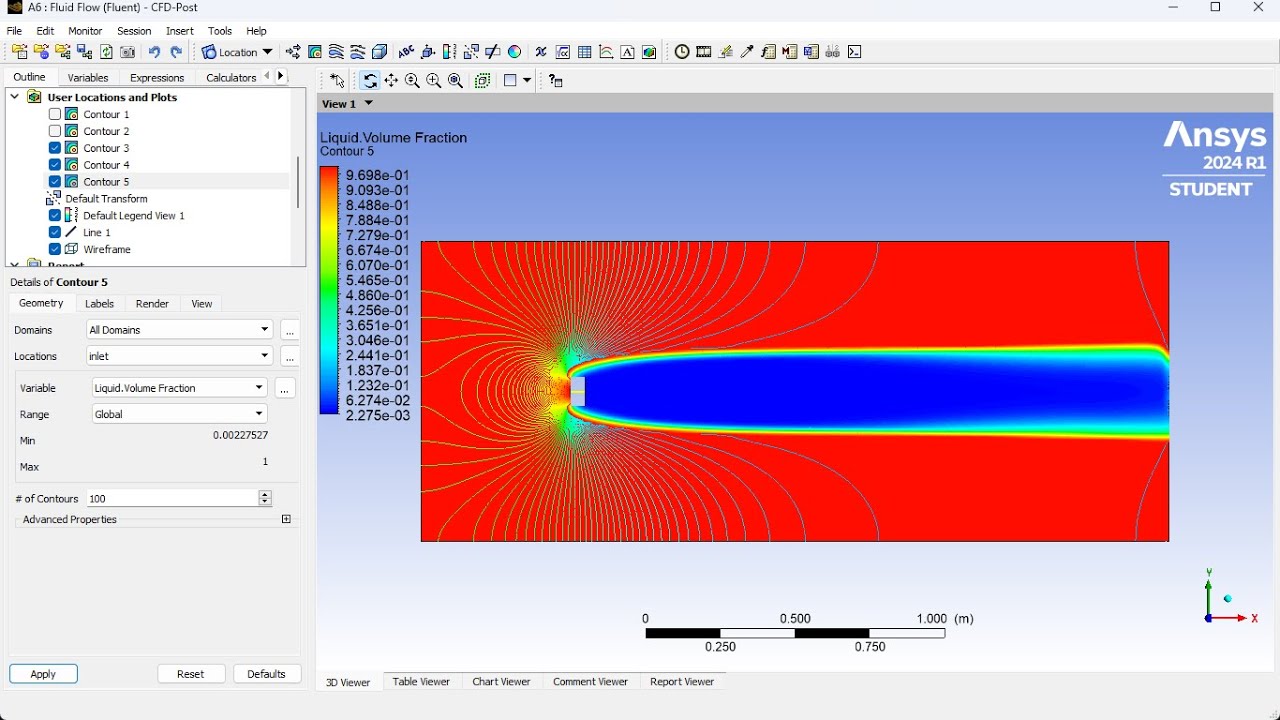Click the Reset button

click(191, 674)
